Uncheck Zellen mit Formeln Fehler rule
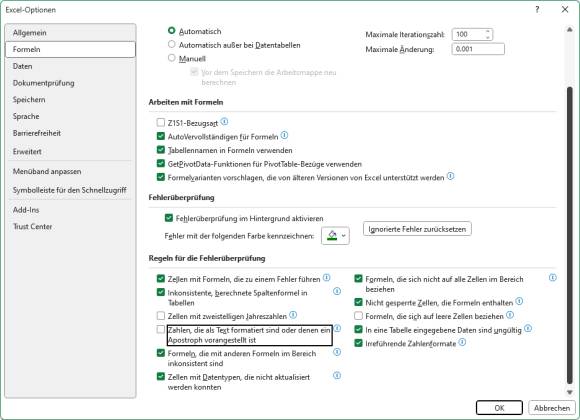 [x=161, y=278]
